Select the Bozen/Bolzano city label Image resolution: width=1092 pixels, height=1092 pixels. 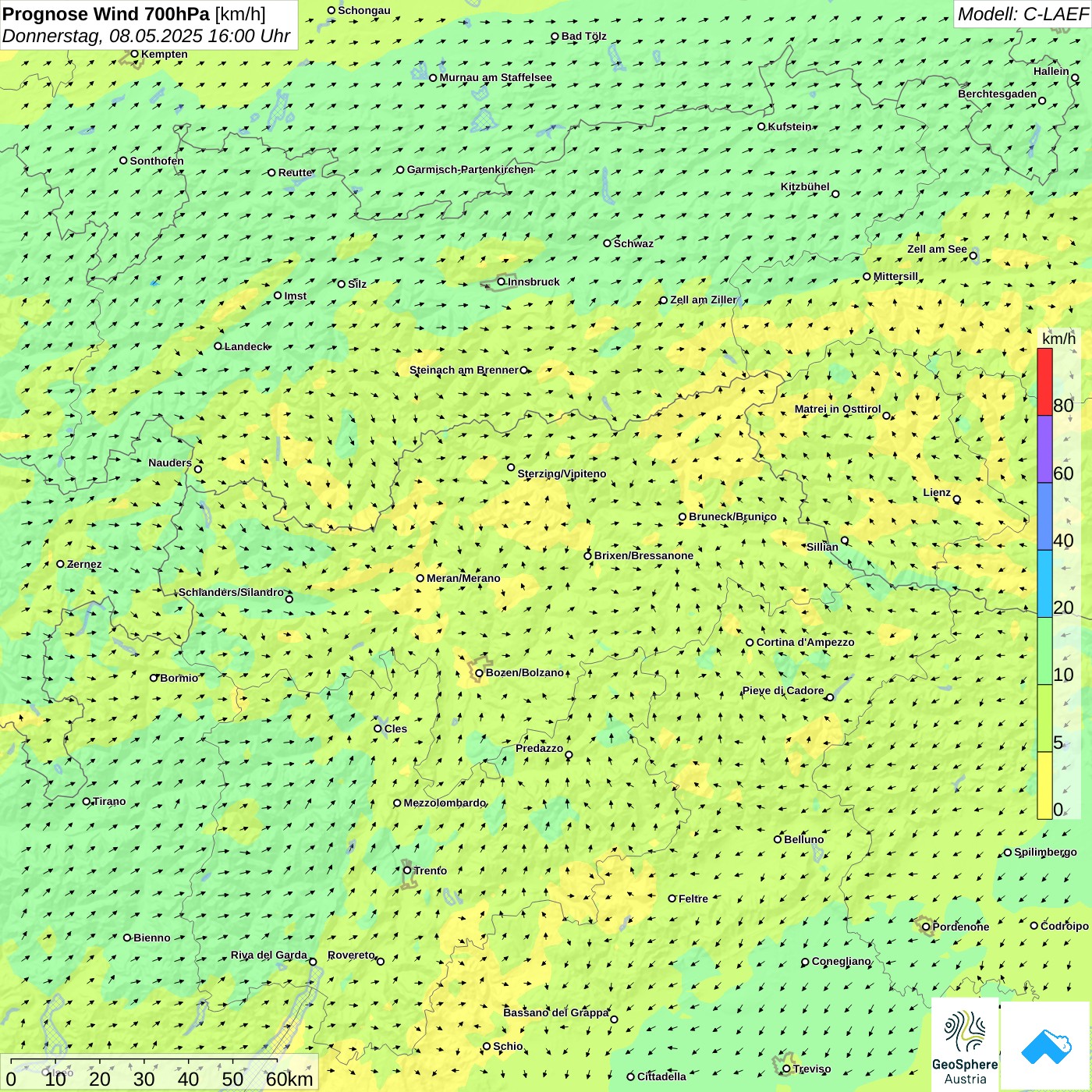(524, 672)
